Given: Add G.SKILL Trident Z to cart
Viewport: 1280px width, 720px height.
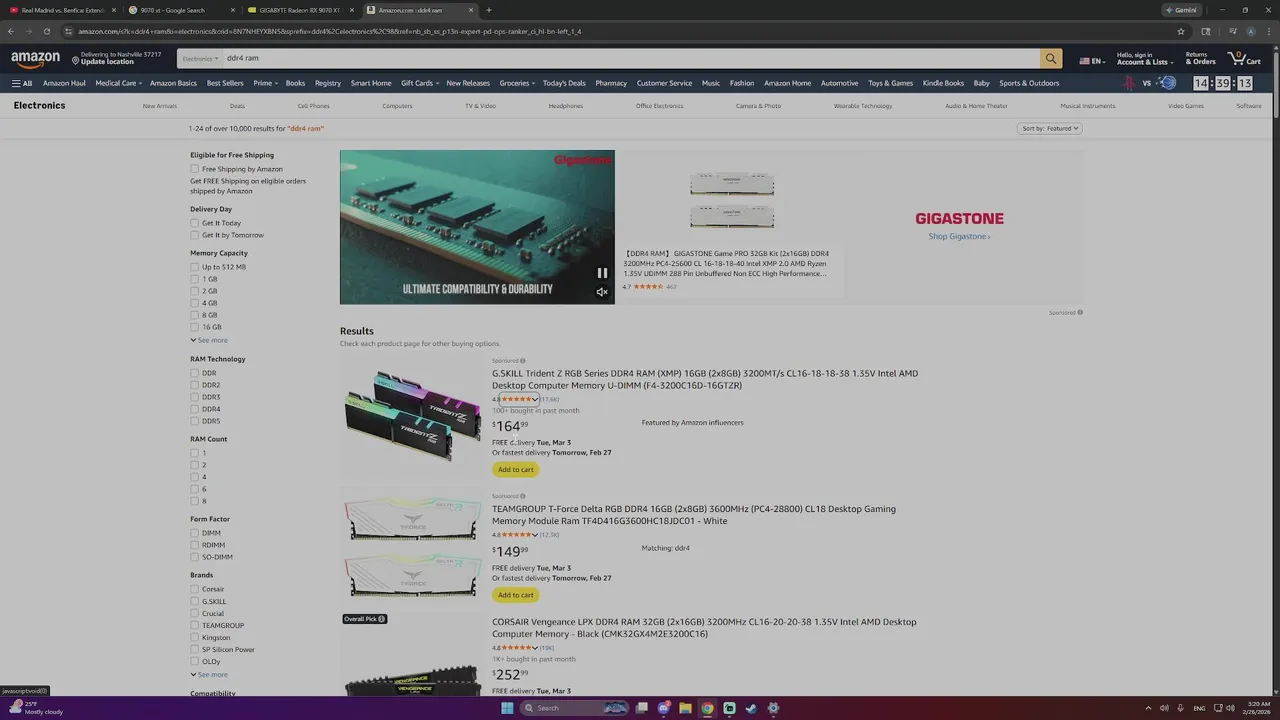Looking at the screenshot, I should pos(516,469).
